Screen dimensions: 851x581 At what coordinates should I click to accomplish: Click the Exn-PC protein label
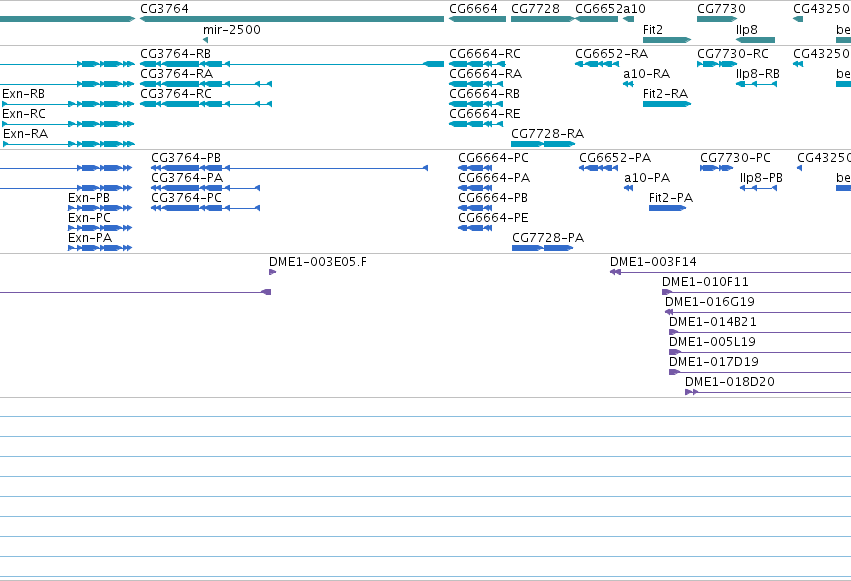click(x=90, y=218)
